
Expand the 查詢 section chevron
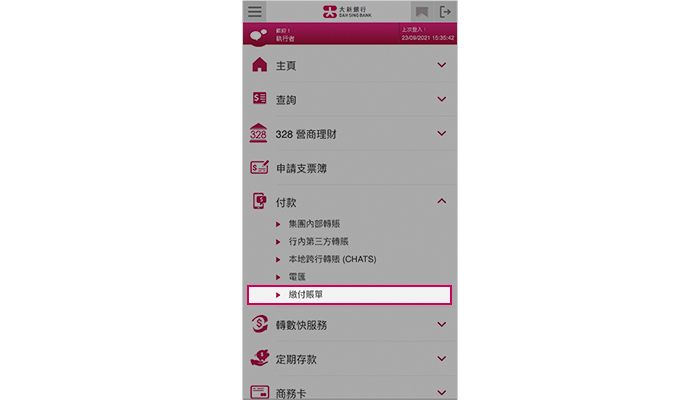pos(442,99)
